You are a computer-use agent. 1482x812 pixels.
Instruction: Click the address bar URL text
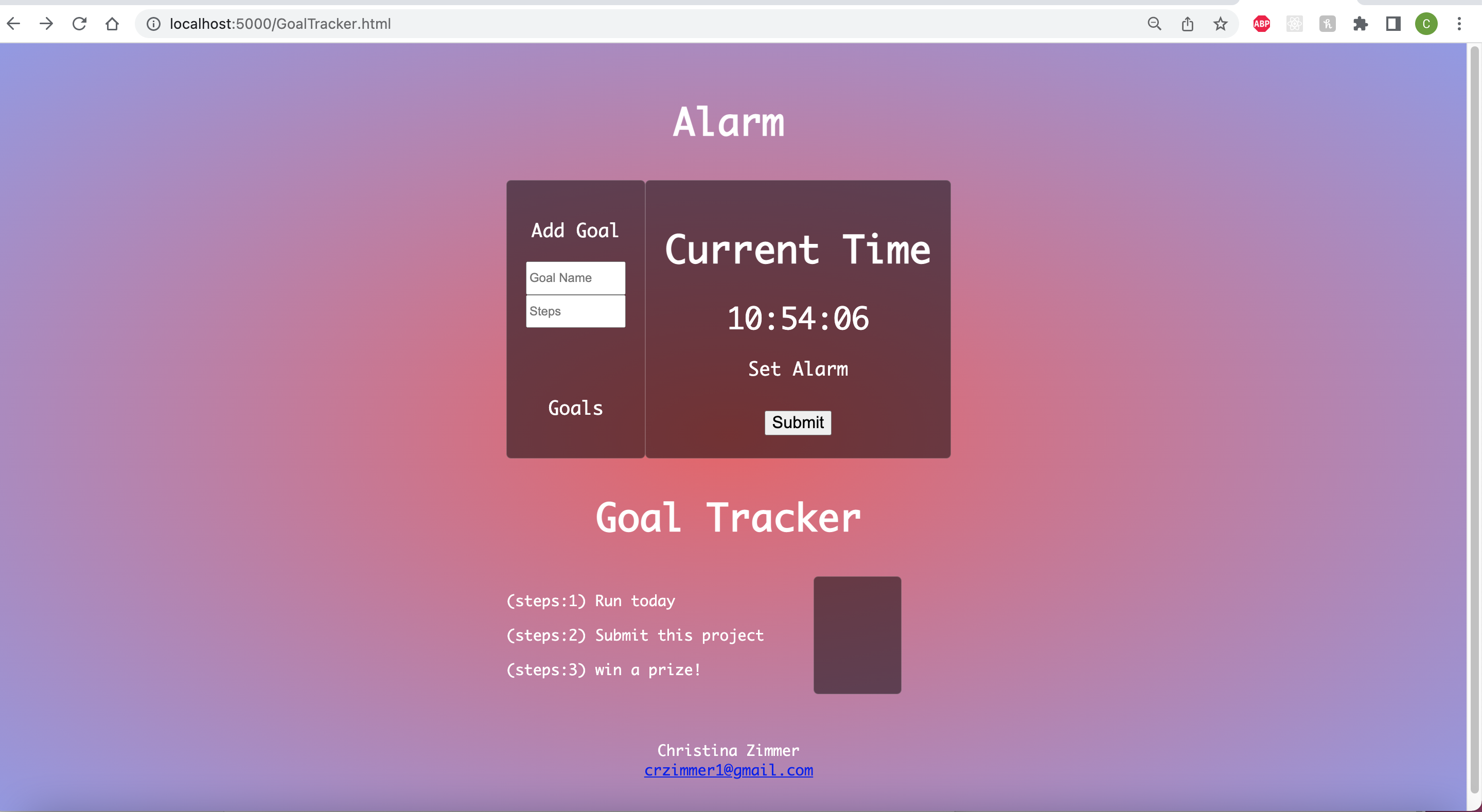(280, 24)
